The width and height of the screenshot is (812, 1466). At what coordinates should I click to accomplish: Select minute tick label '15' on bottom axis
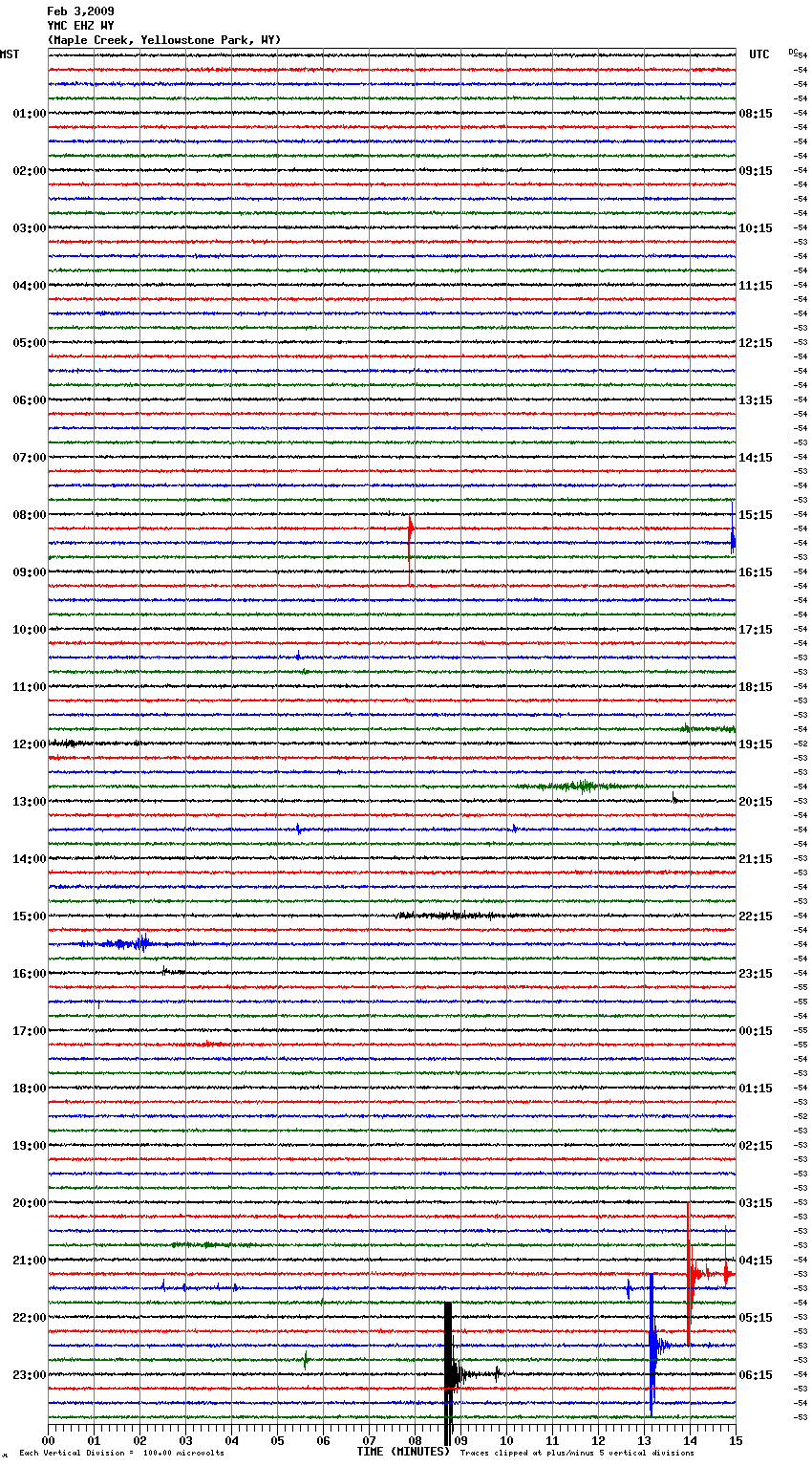[x=735, y=1440]
